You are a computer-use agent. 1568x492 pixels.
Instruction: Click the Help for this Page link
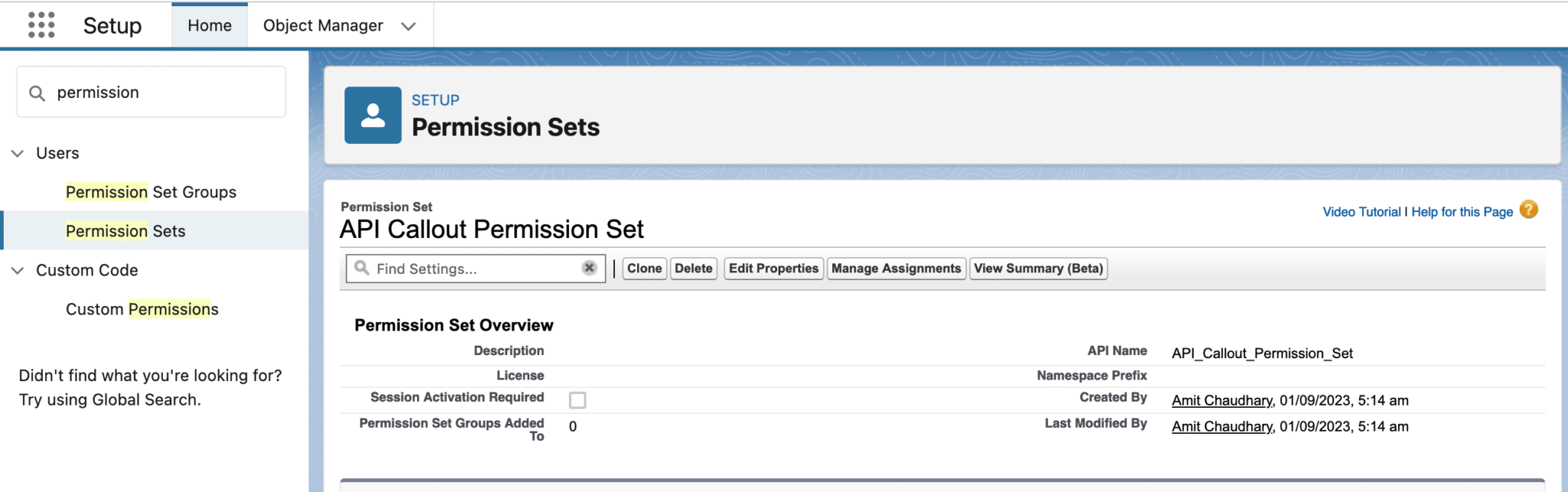pos(1462,211)
